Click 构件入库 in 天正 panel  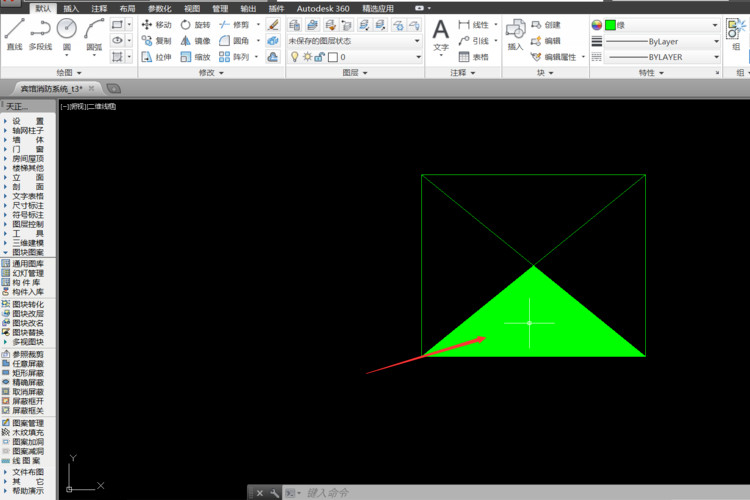[23, 292]
